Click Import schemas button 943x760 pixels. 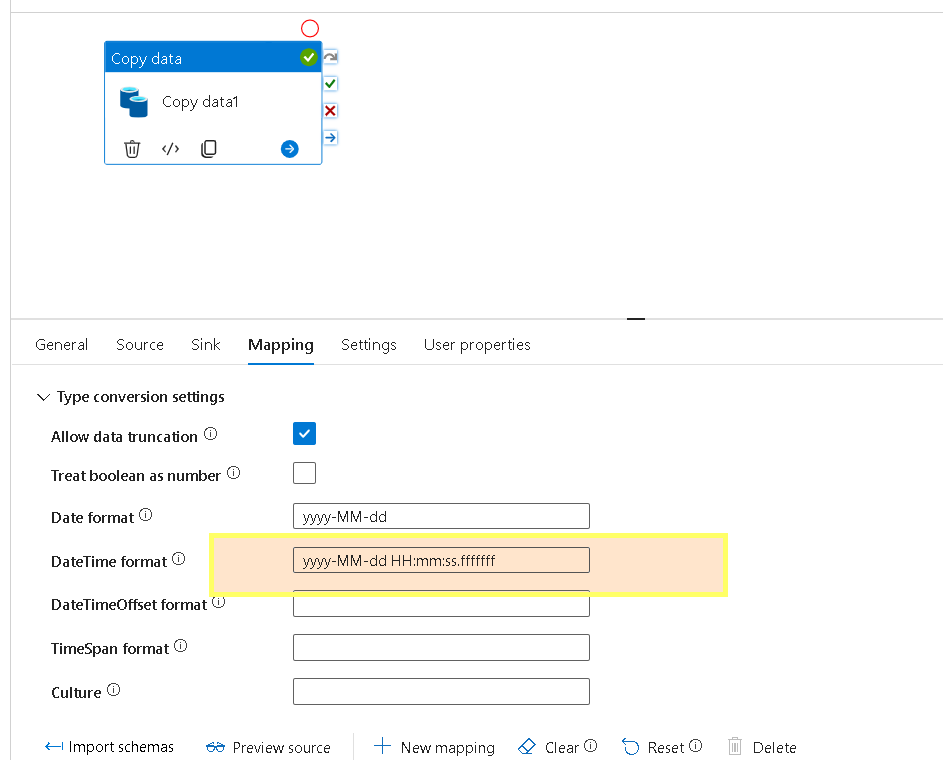109,747
